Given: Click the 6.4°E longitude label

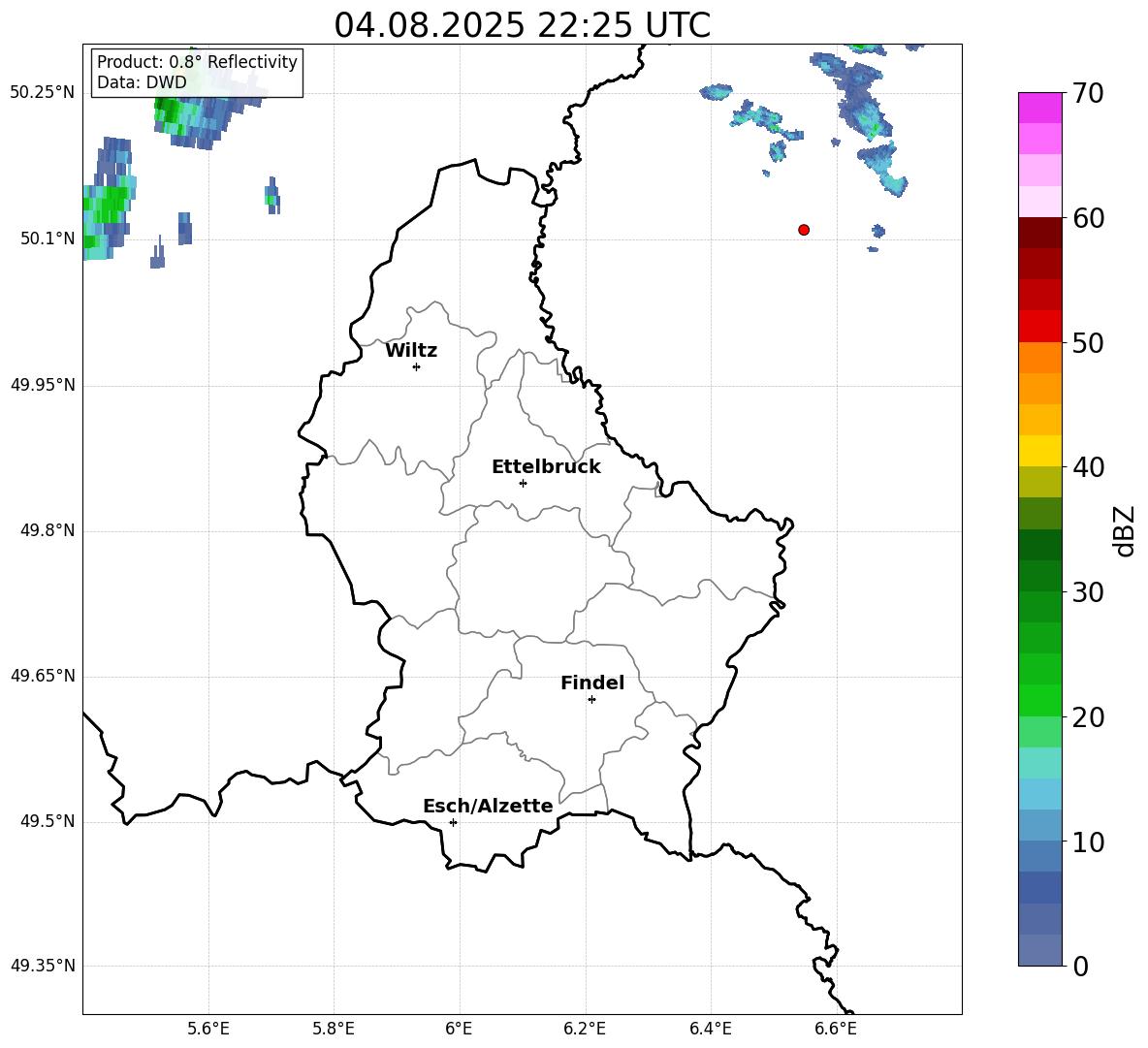Looking at the screenshot, I should pyautogui.click(x=710, y=1029).
